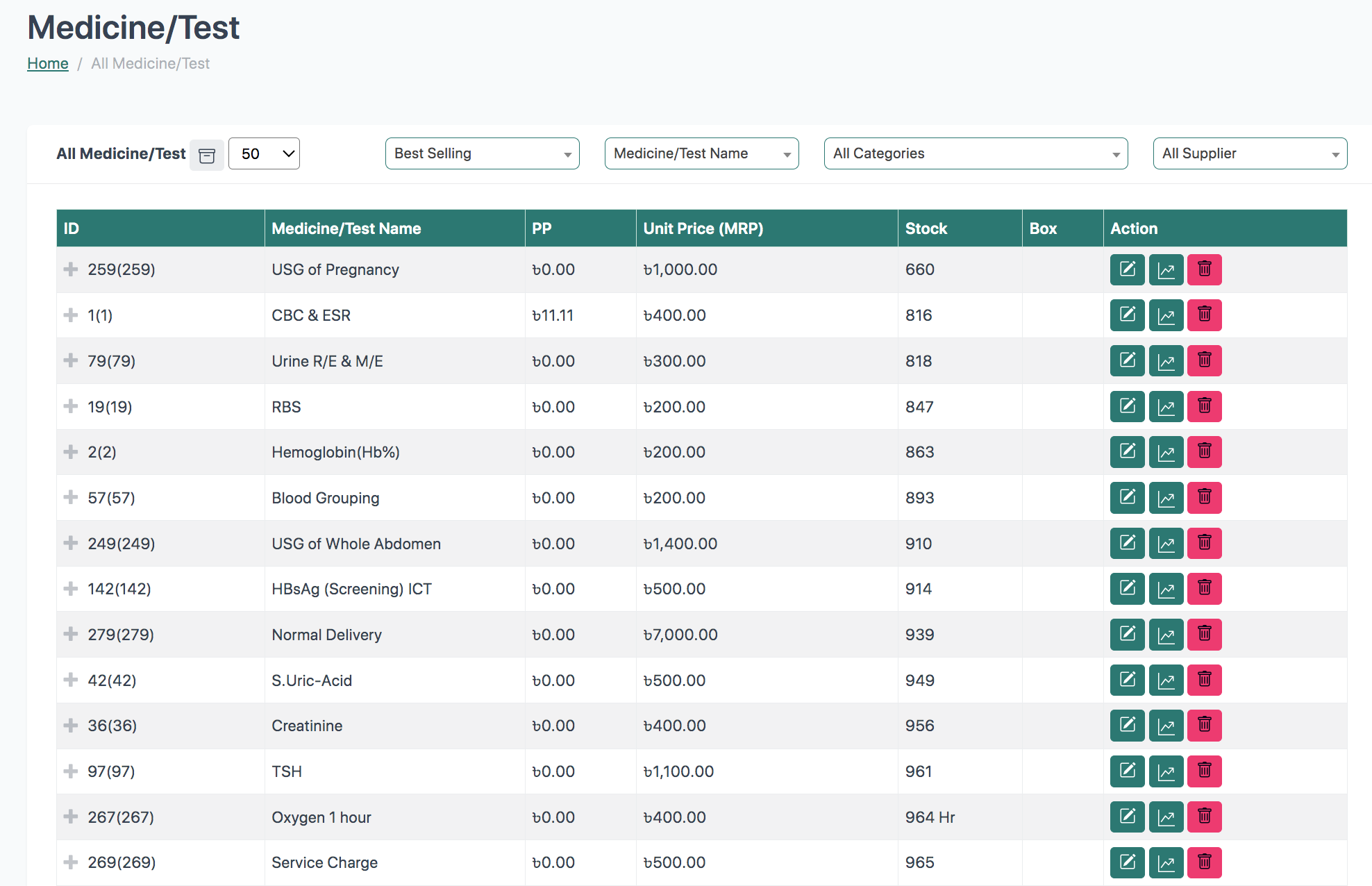Sort by the Stock column header
This screenshot has width=1372, height=886.
click(926, 228)
